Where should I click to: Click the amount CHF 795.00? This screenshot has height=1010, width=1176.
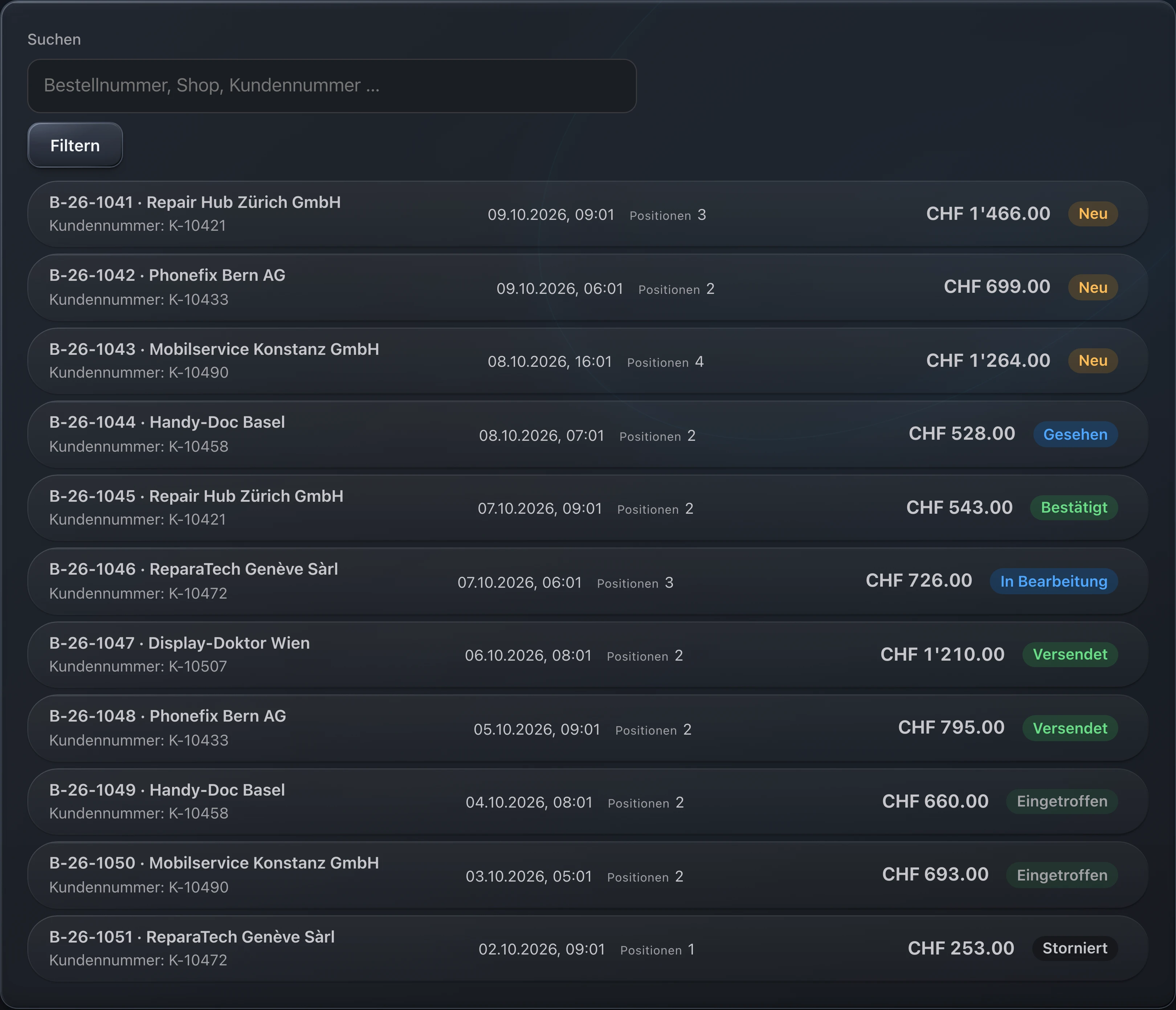click(951, 727)
